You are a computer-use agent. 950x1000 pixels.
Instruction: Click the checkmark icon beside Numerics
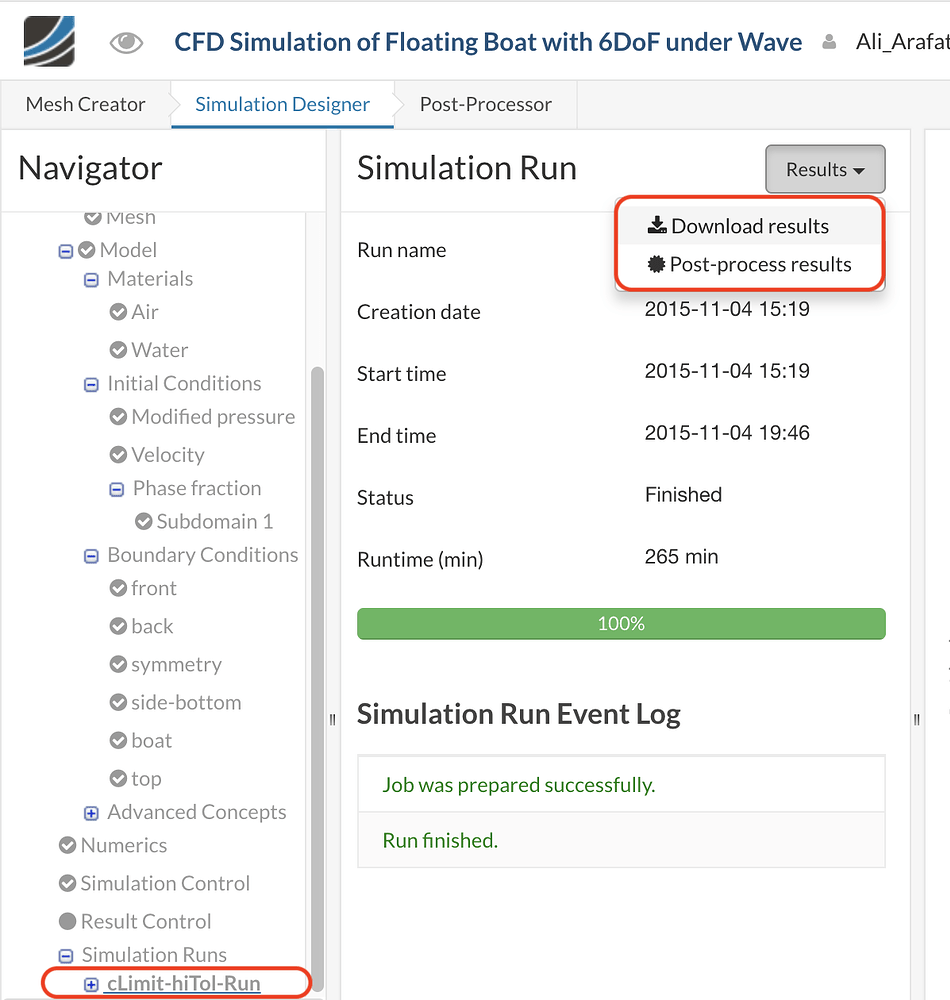pos(68,845)
